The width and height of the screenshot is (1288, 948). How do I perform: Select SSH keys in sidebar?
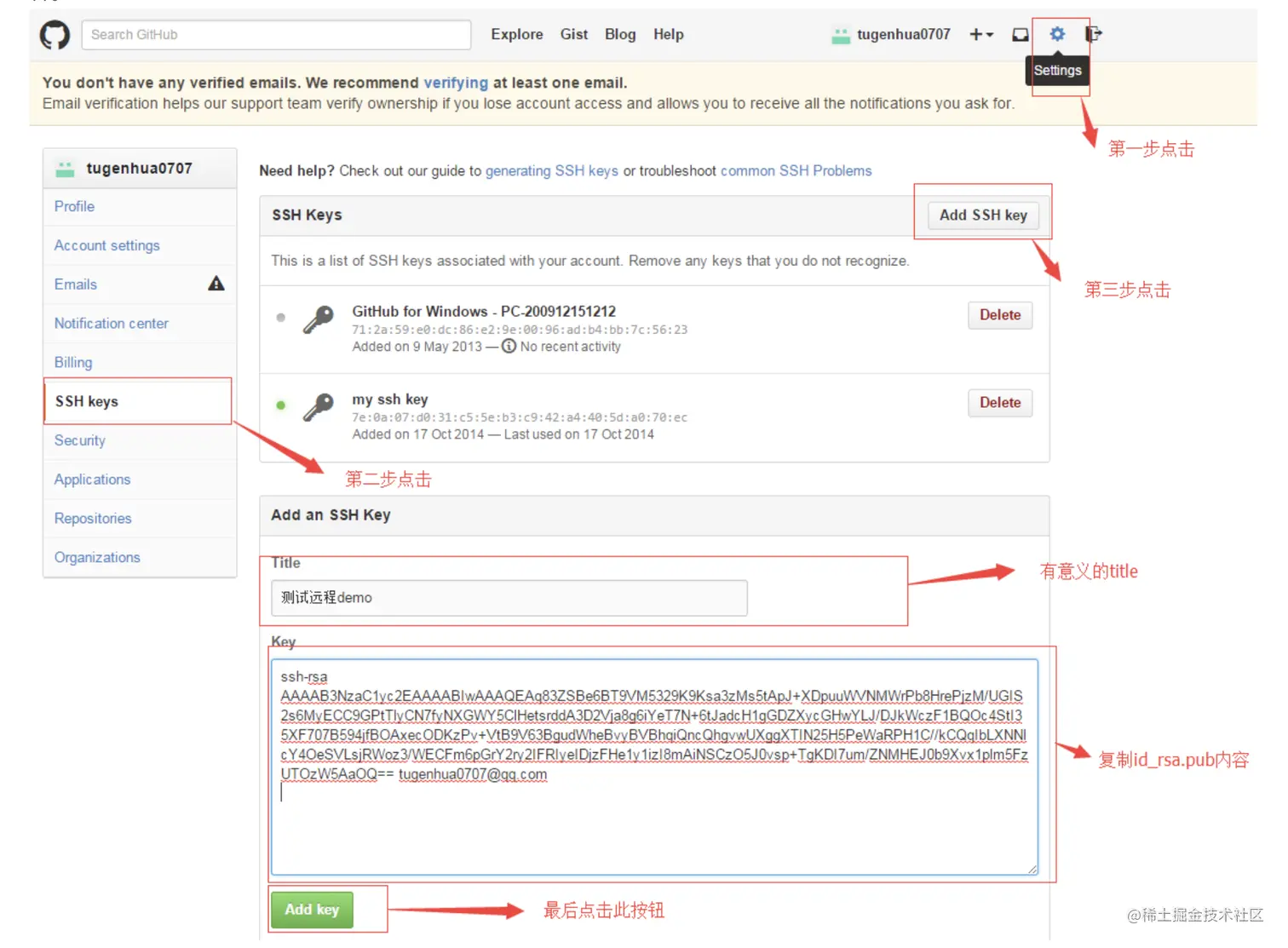coord(138,401)
